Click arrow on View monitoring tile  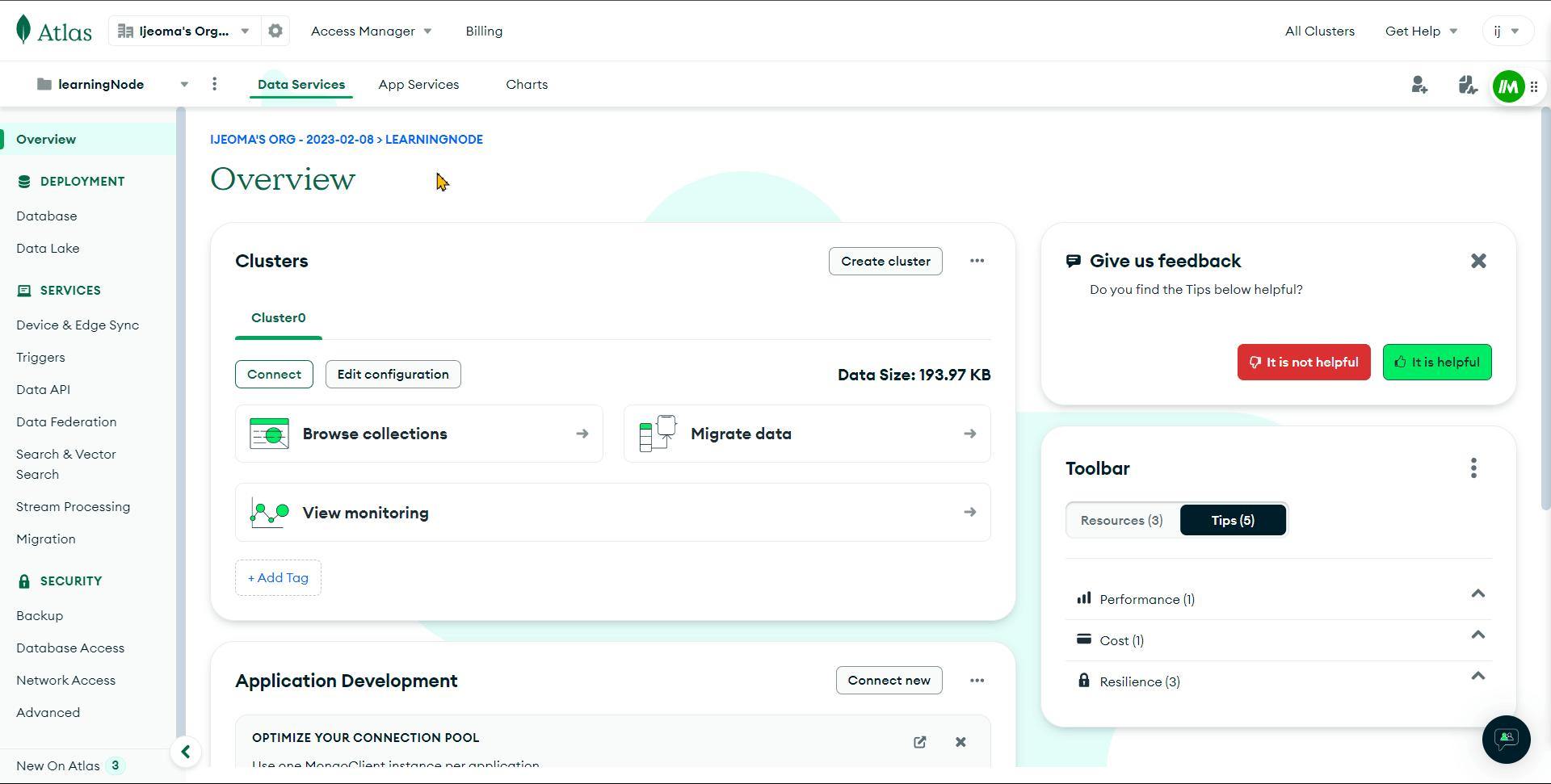click(x=969, y=512)
